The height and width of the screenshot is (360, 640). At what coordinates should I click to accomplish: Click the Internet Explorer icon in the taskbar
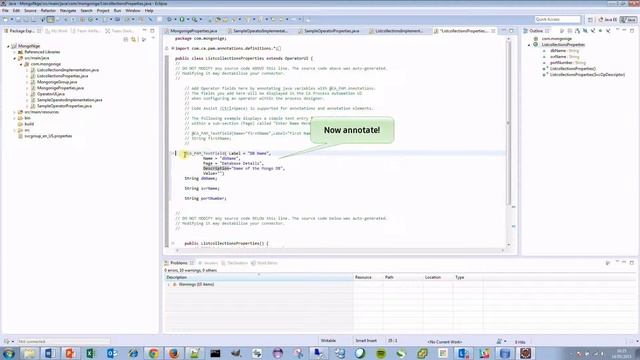click(133, 353)
